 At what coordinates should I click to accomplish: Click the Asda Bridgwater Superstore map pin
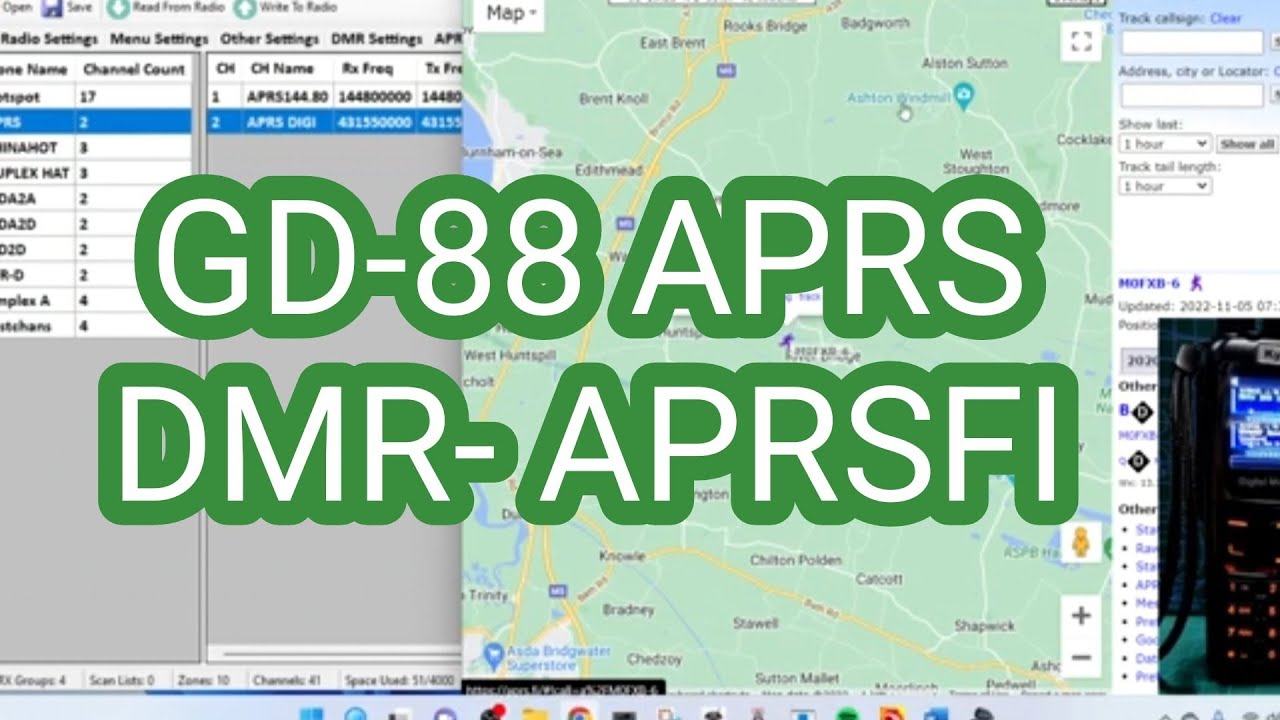pos(491,657)
